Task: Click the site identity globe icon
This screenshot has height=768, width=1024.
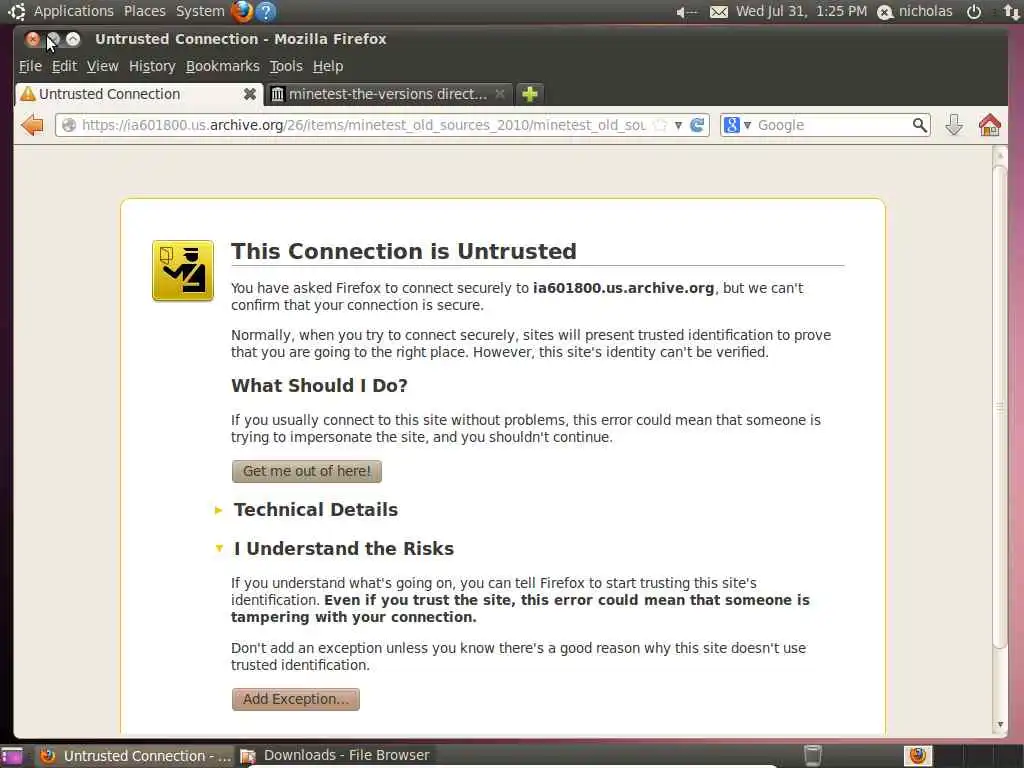Action: pyautogui.click(x=69, y=125)
